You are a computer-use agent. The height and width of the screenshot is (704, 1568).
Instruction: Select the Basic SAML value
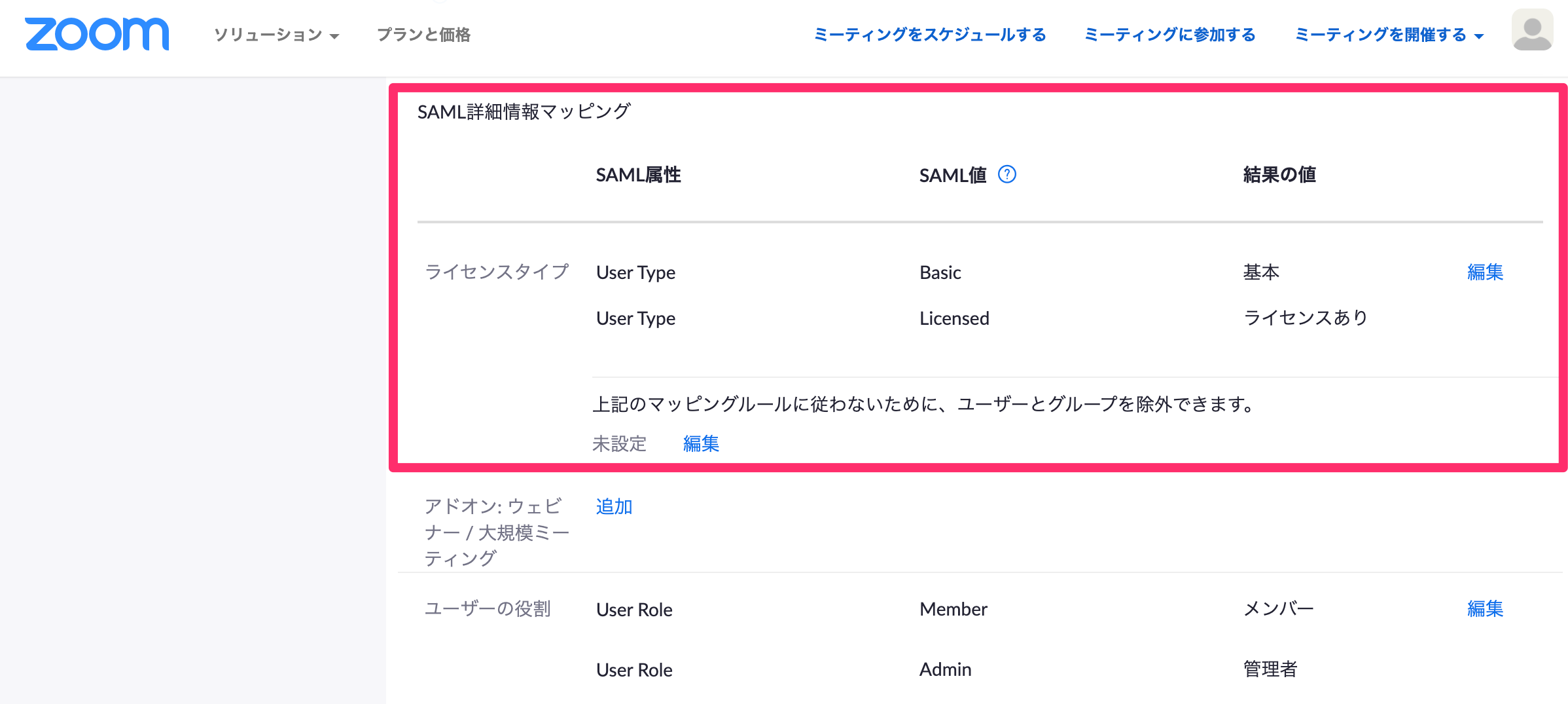pos(940,272)
